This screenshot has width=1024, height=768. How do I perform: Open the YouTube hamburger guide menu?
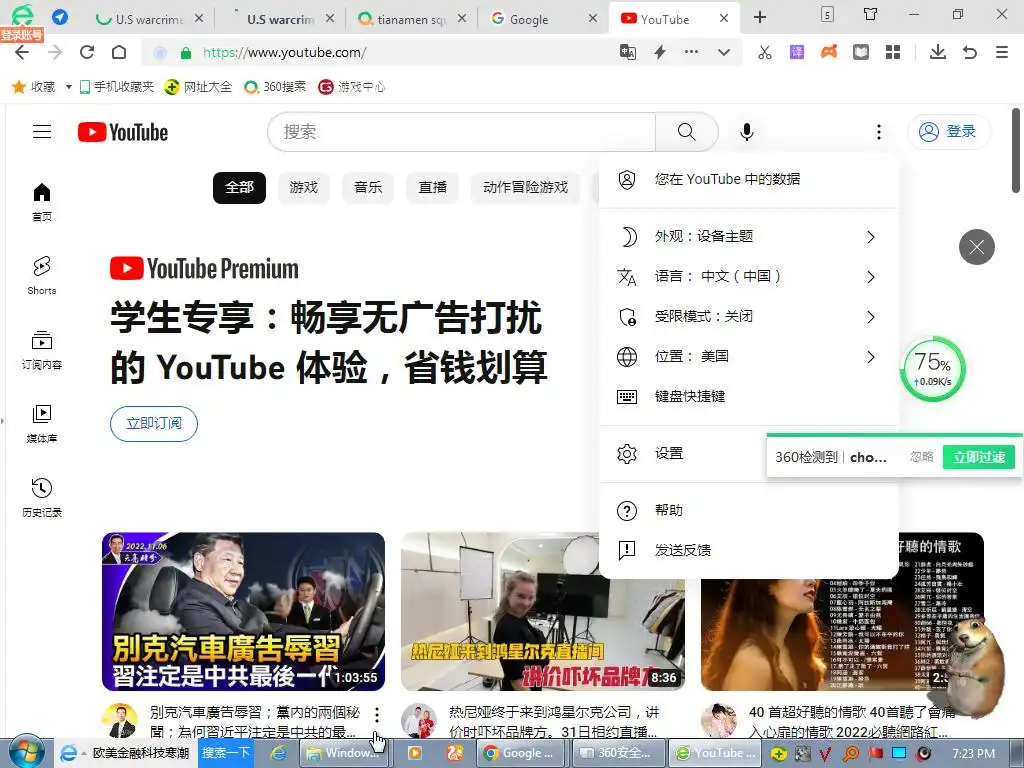[x=42, y=132]
